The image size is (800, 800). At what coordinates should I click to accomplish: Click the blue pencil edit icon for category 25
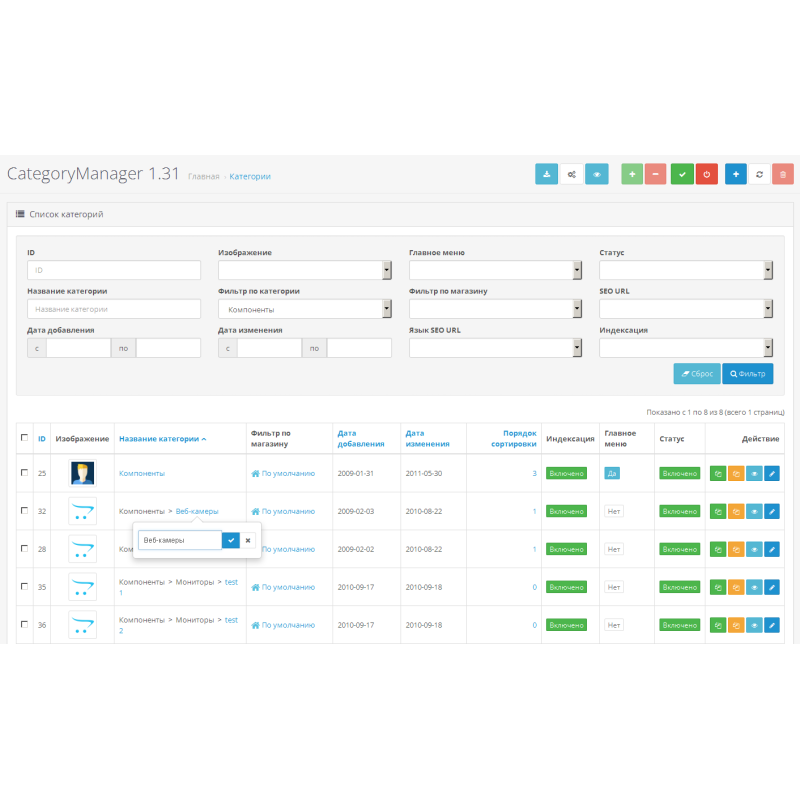pos(772,473)
